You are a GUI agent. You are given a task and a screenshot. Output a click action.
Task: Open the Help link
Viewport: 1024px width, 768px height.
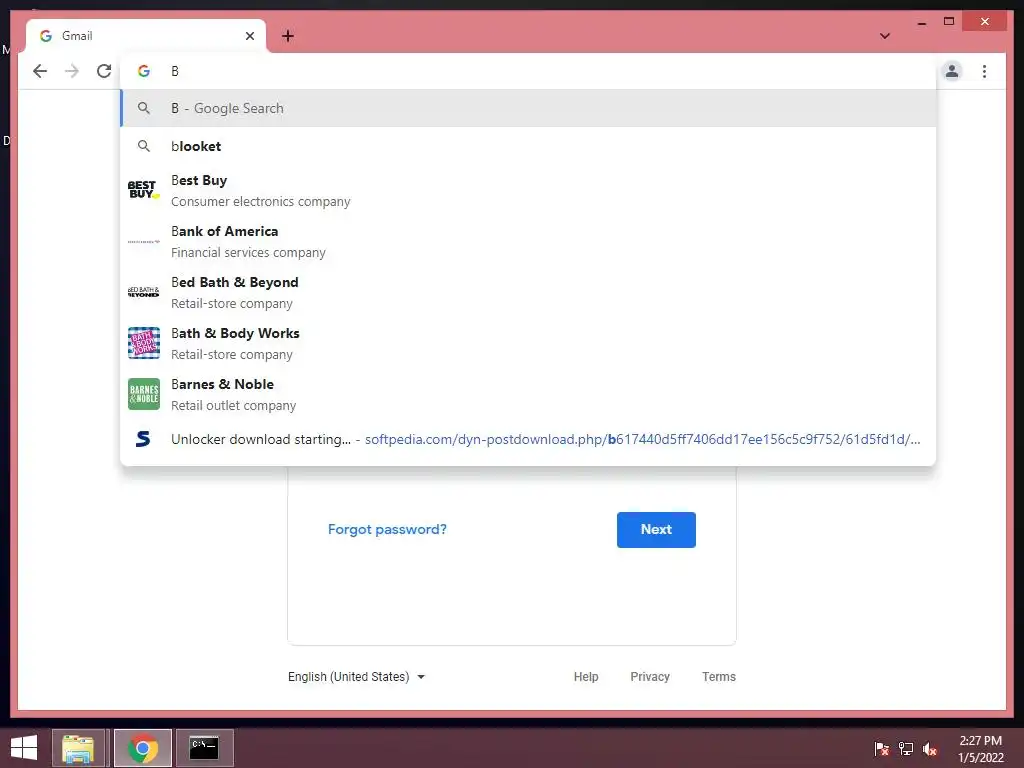click(x=586, y=677)
